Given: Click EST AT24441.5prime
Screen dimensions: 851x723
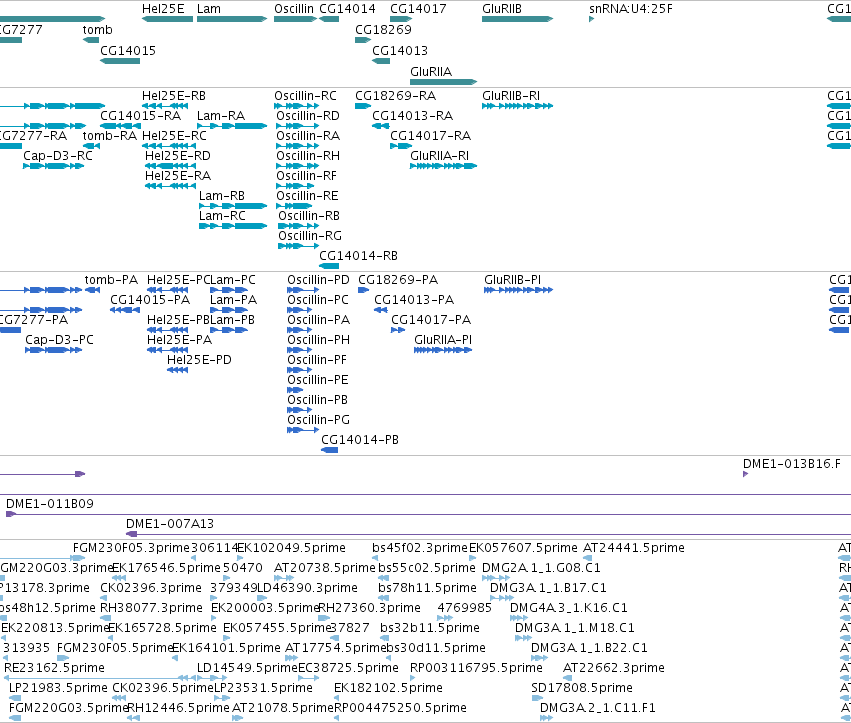Looking at the screenshot, I should 587,558.
